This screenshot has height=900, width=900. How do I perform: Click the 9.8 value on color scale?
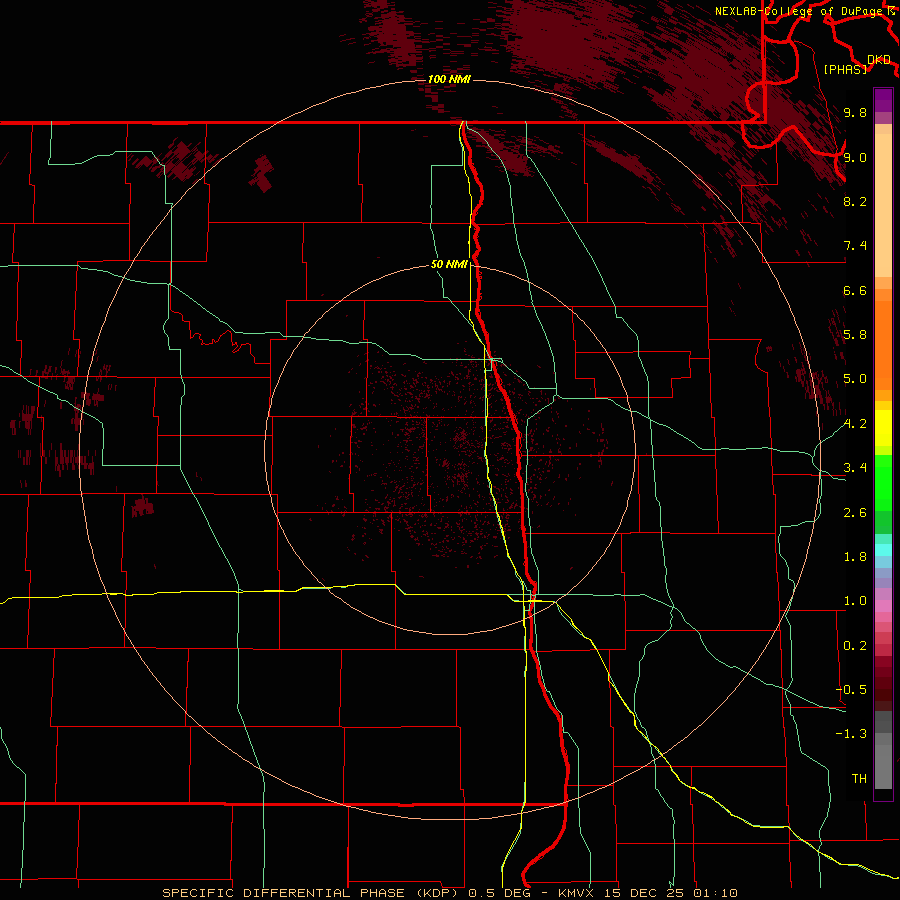tap(855, 112)
